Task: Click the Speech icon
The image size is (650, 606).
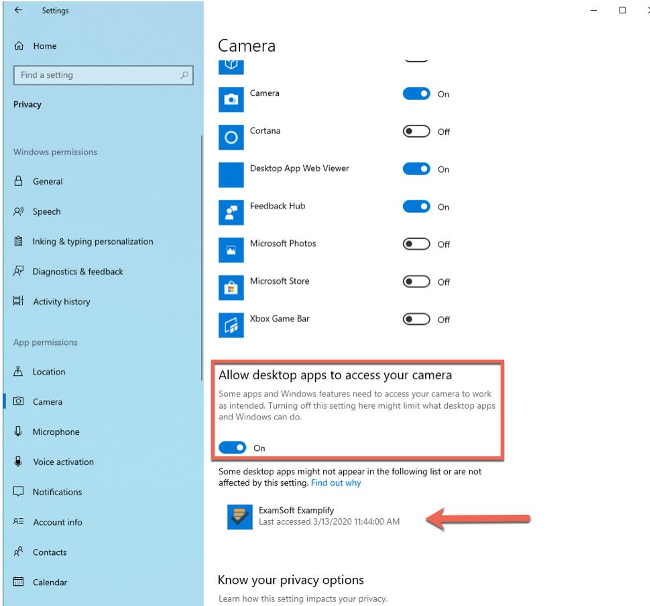Action: (x=18, y=211)
